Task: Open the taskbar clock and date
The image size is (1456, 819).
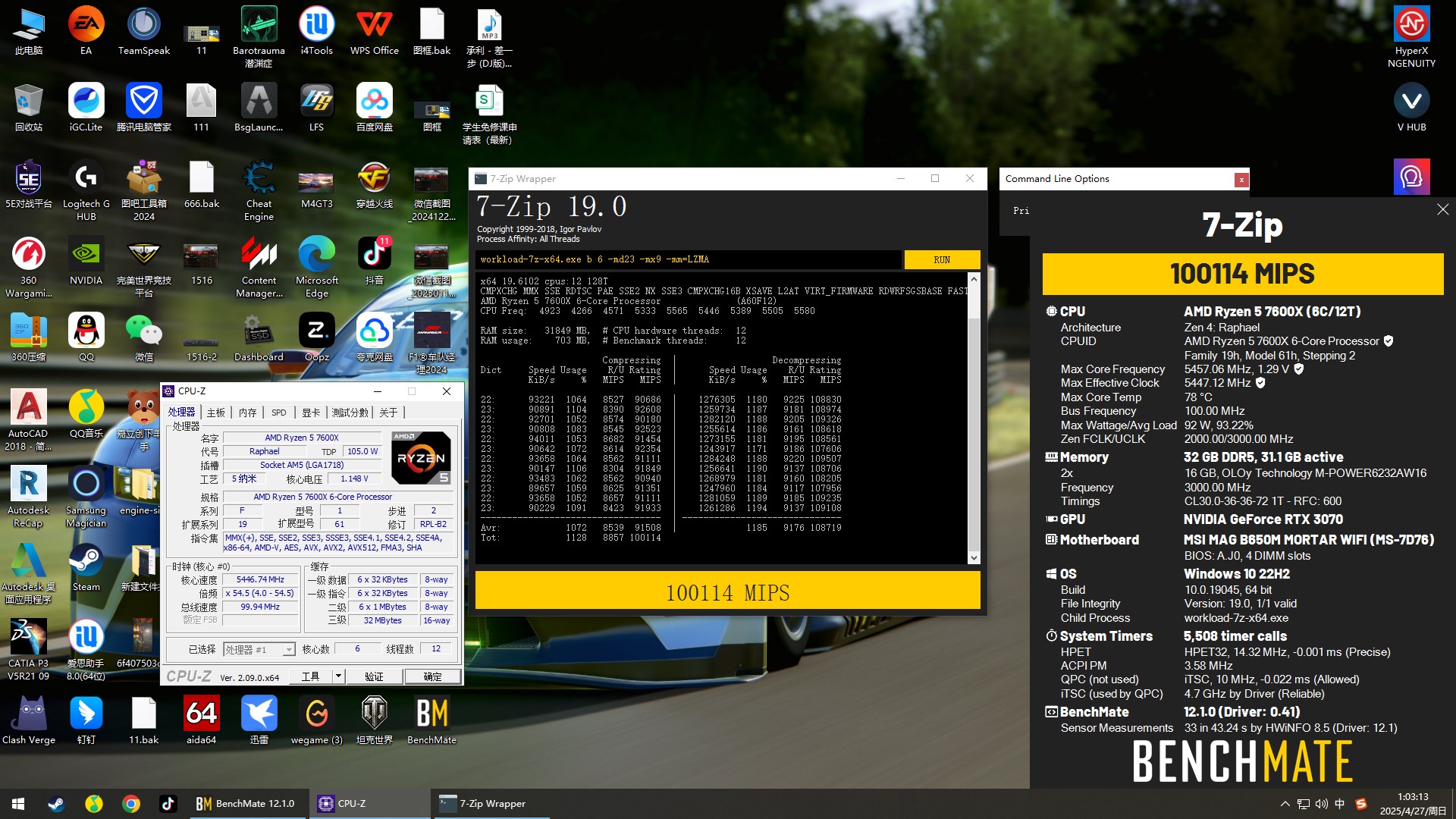Action: click(x=1413, y=804)
